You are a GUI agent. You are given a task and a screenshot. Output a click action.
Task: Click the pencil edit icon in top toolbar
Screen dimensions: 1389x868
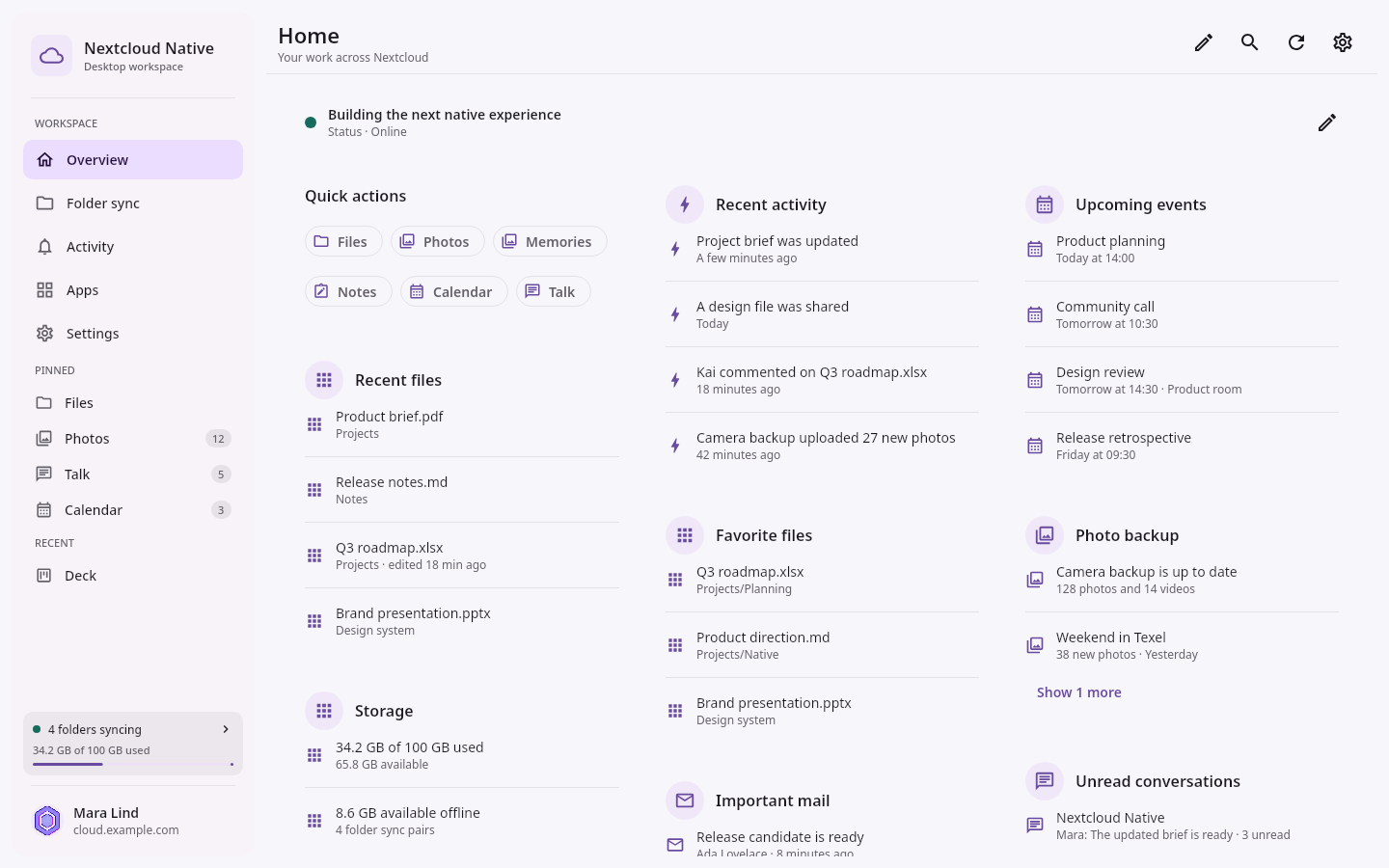point(1204,42)
